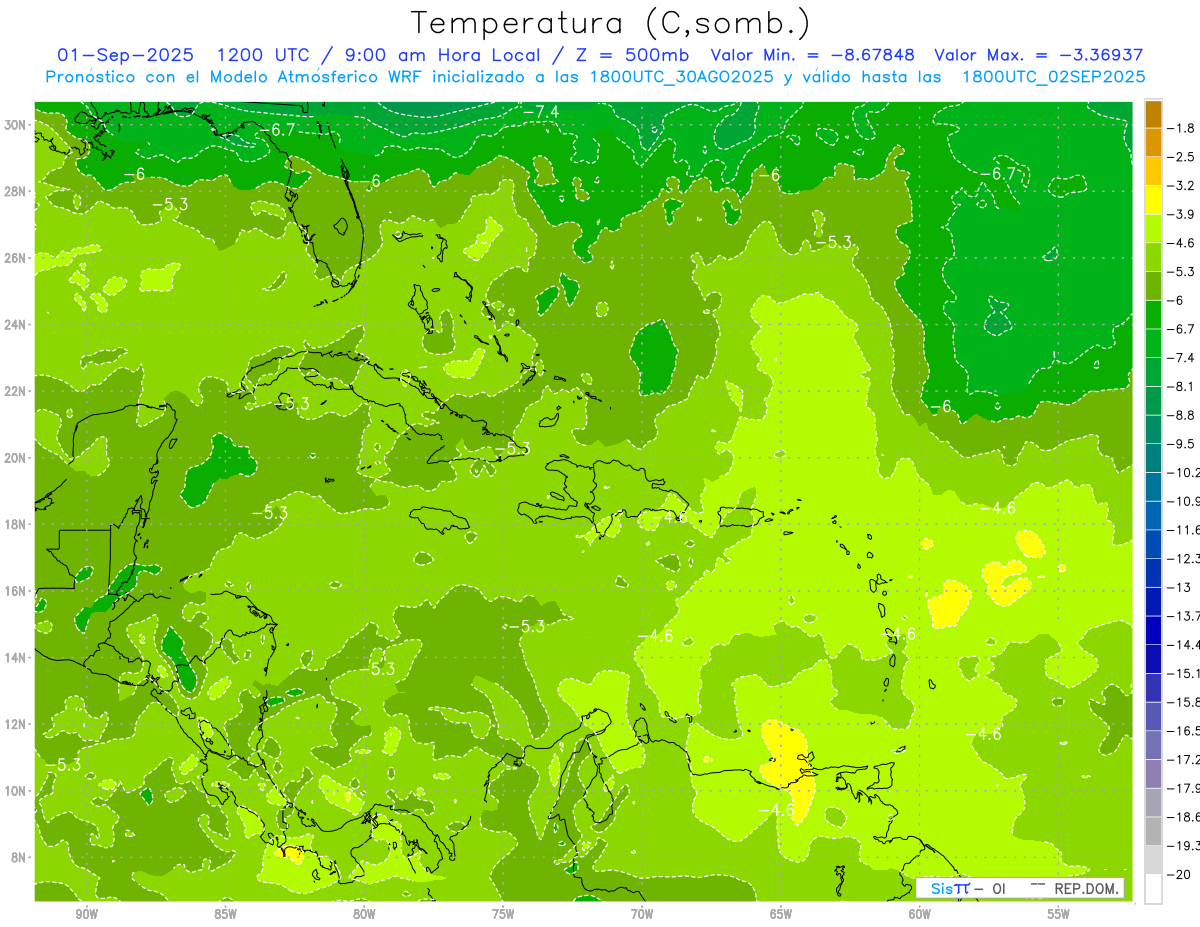Click the '8N' latitude axis label
The width and height of the screenshot is (1200, 927).
20,857
